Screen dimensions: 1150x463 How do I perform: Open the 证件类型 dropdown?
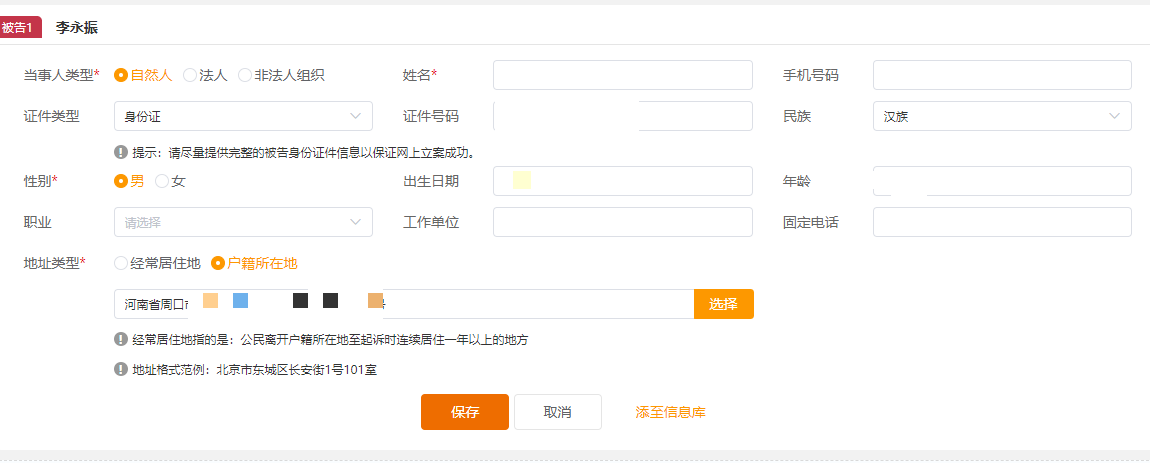click(x=243, y=116)
